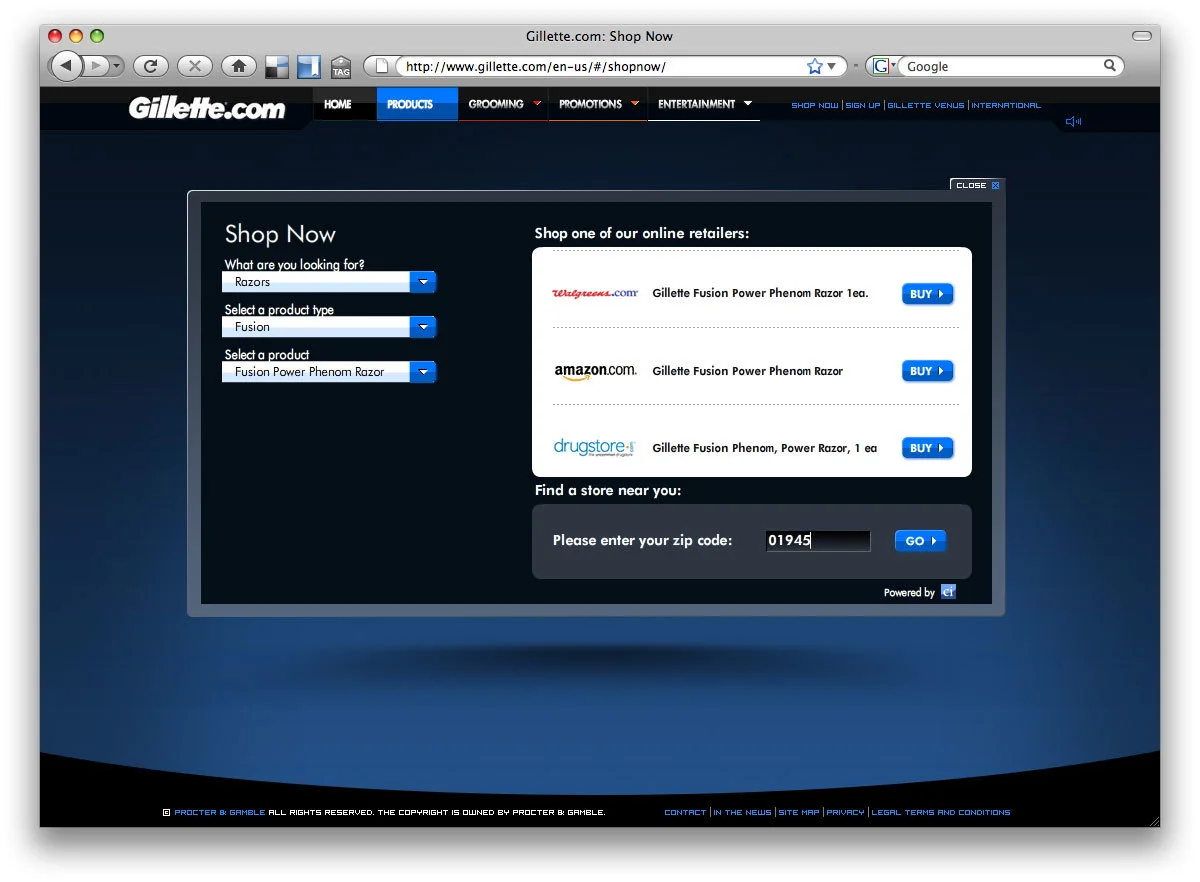Go back with the browser Back arrow
Screen dimensions: 1200x882
click(x=65, y=66)
